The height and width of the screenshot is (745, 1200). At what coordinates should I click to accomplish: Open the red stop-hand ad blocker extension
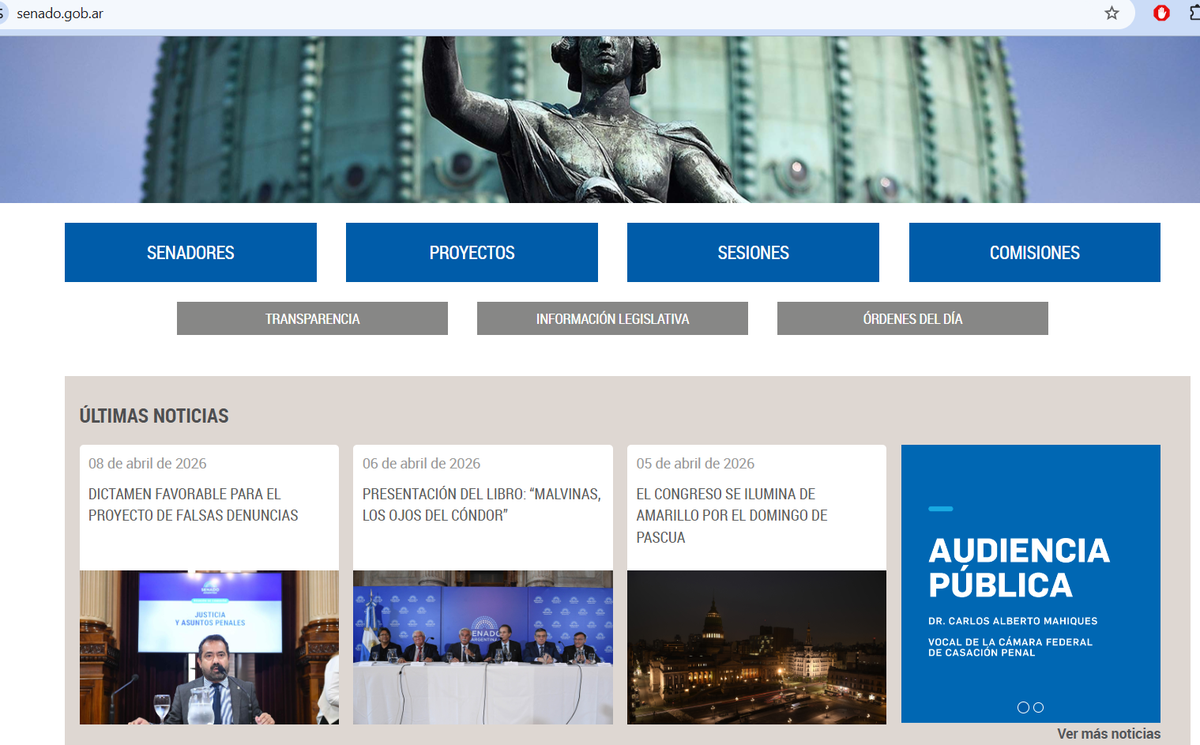[x=1161, y=13]
